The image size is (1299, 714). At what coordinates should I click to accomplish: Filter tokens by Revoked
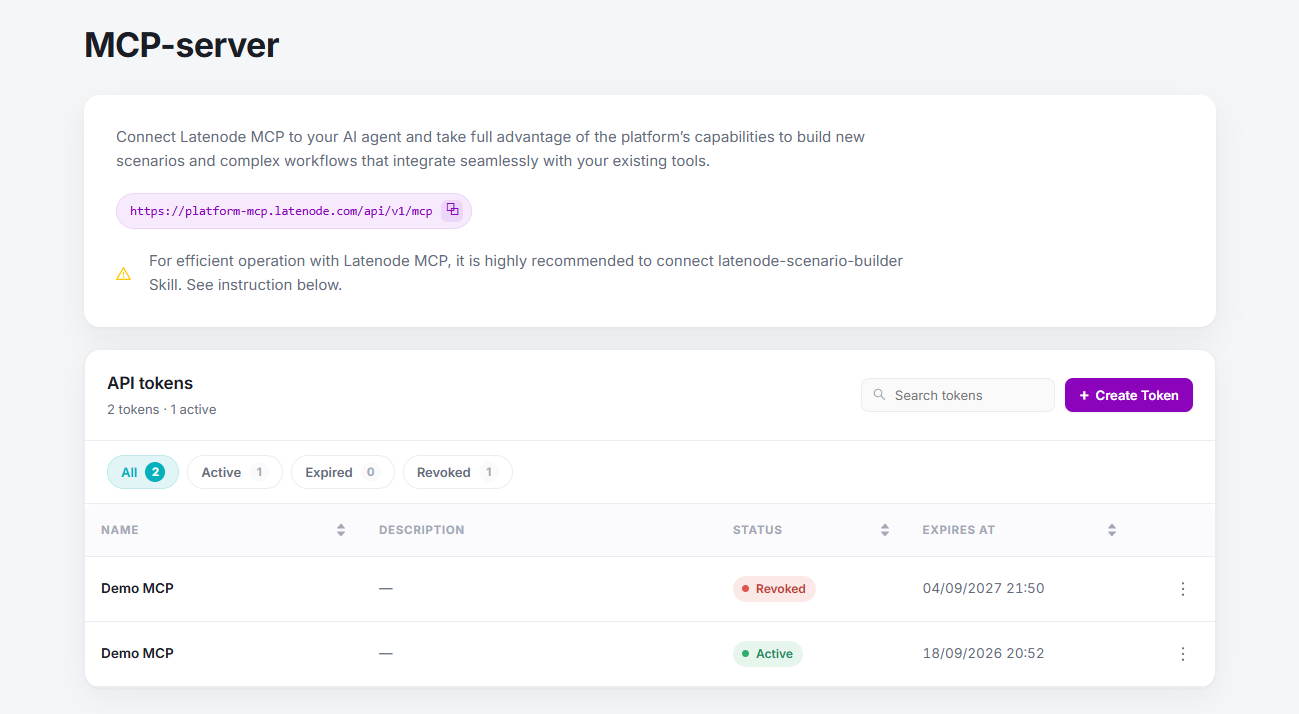tap(458, 472)
